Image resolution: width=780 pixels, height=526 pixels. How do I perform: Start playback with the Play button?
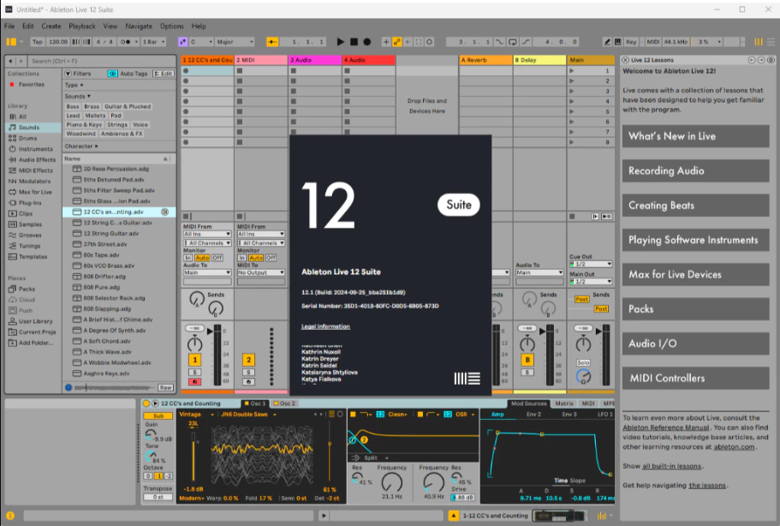pos(340,42)
